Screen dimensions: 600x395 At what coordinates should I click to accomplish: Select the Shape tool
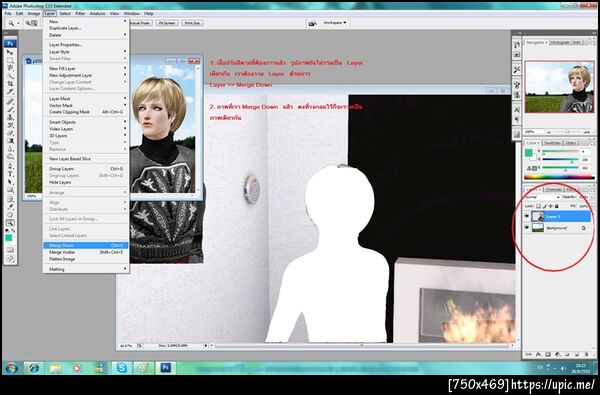10,190
